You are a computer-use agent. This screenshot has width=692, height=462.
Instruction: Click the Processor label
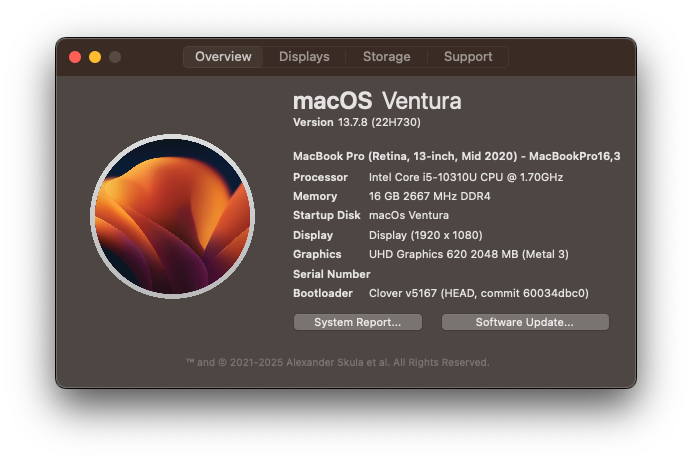click(x=320, y=177)
